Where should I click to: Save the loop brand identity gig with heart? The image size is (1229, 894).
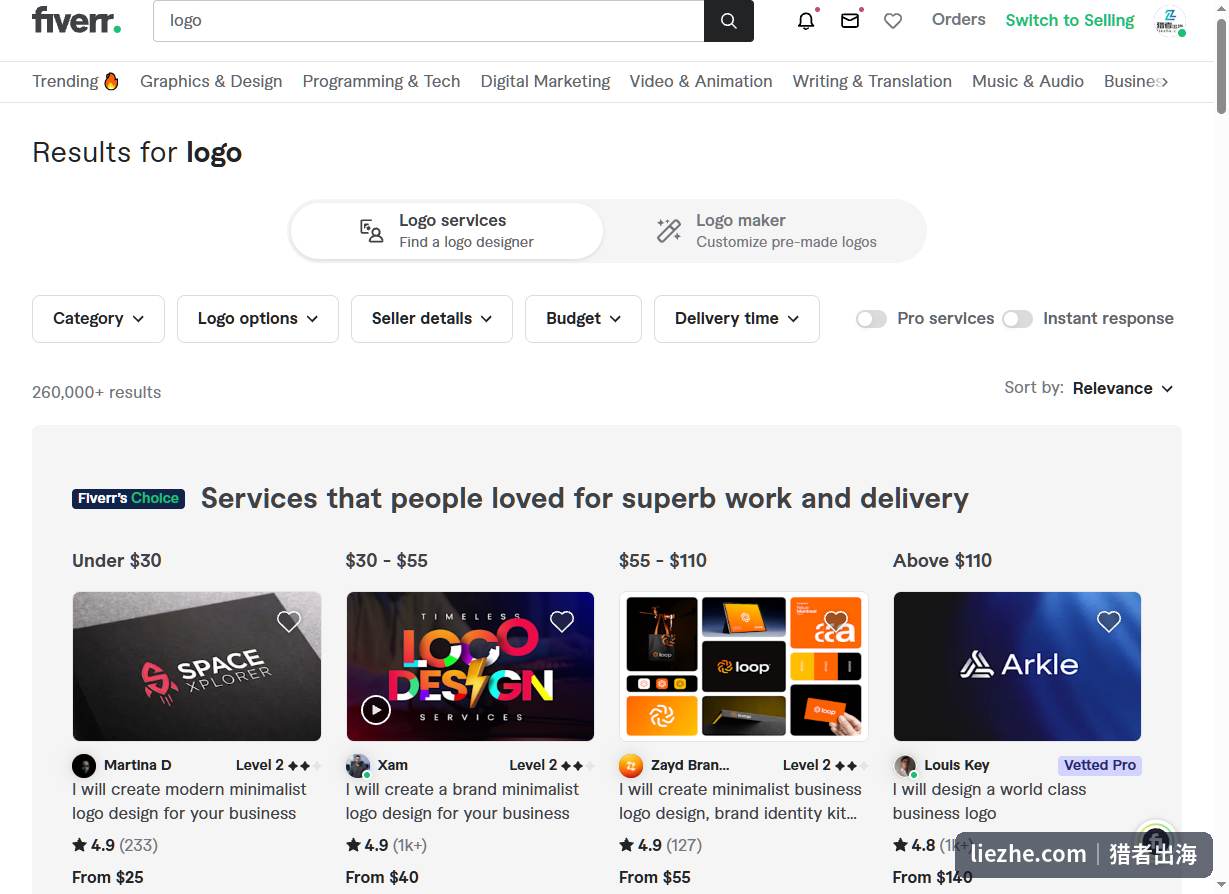[x=836, y=622]
